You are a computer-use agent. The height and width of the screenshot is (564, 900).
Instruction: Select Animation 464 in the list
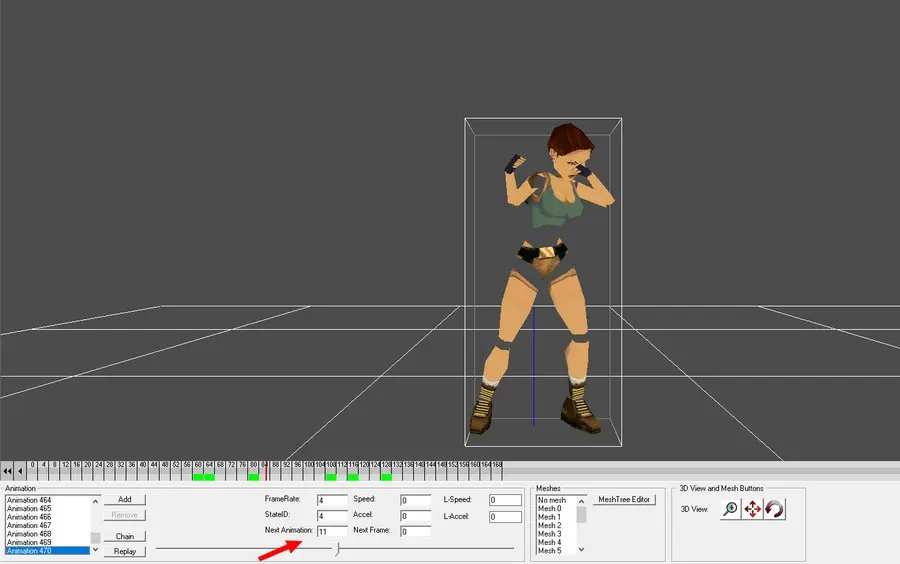[x=30, y=500]
